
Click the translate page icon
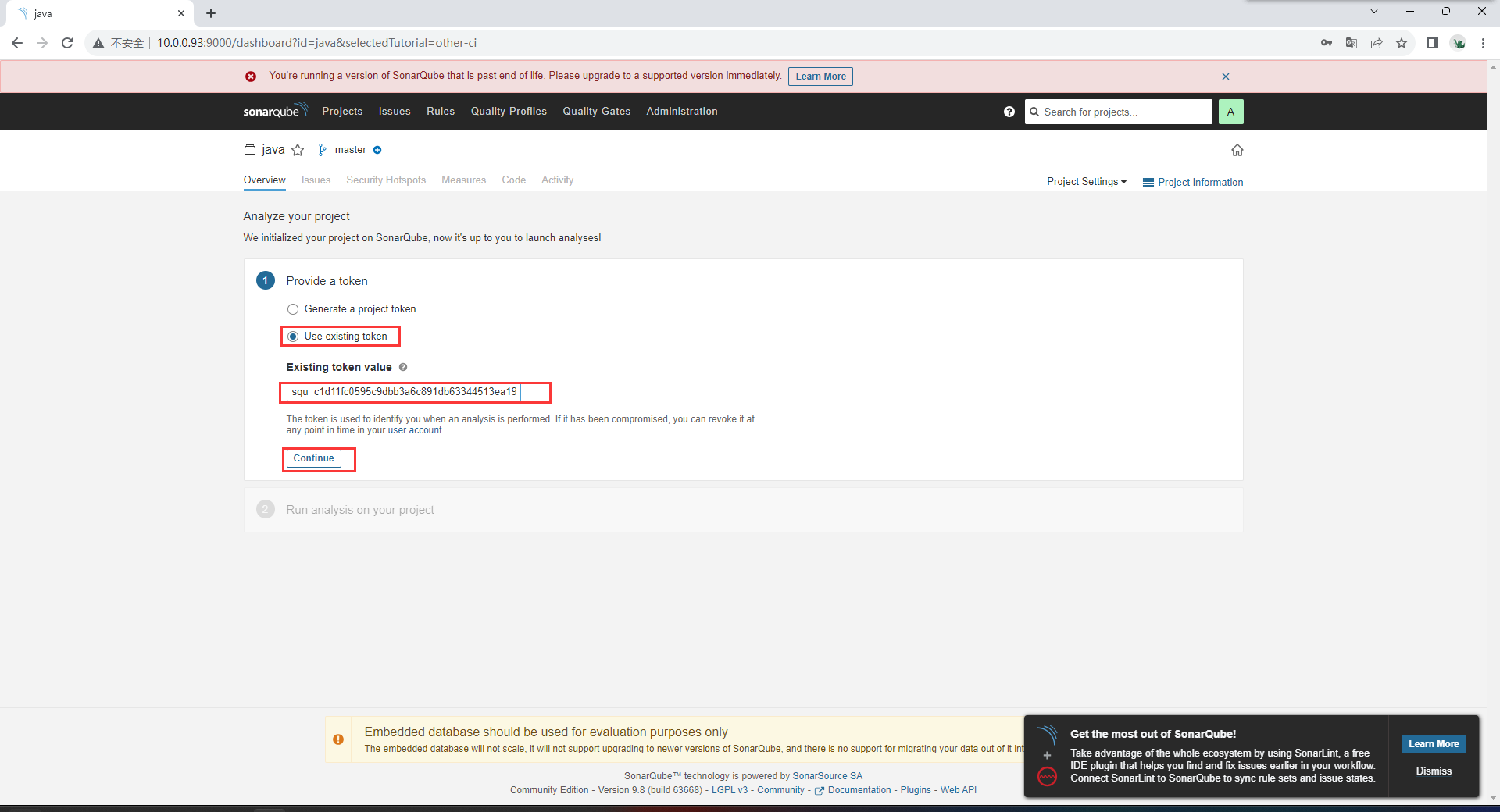pyautogui.click(x=1352, y=43)
